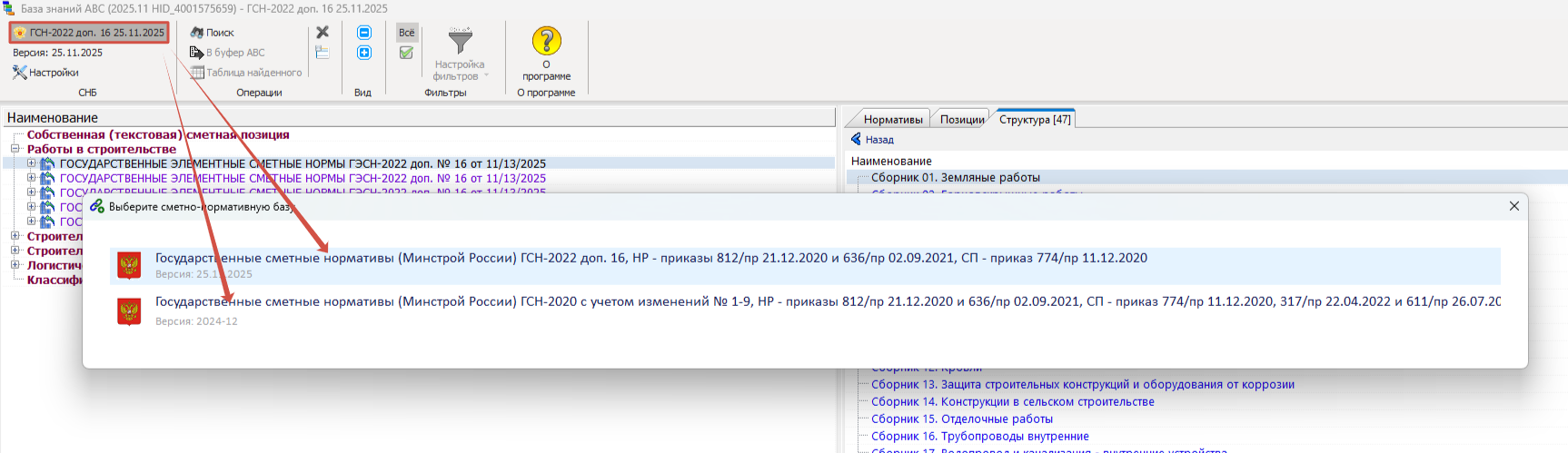1568x453 pixels.
Task: Close the Выберите сметно-нормативную базу dialog
Action: tap(1514, 206)
